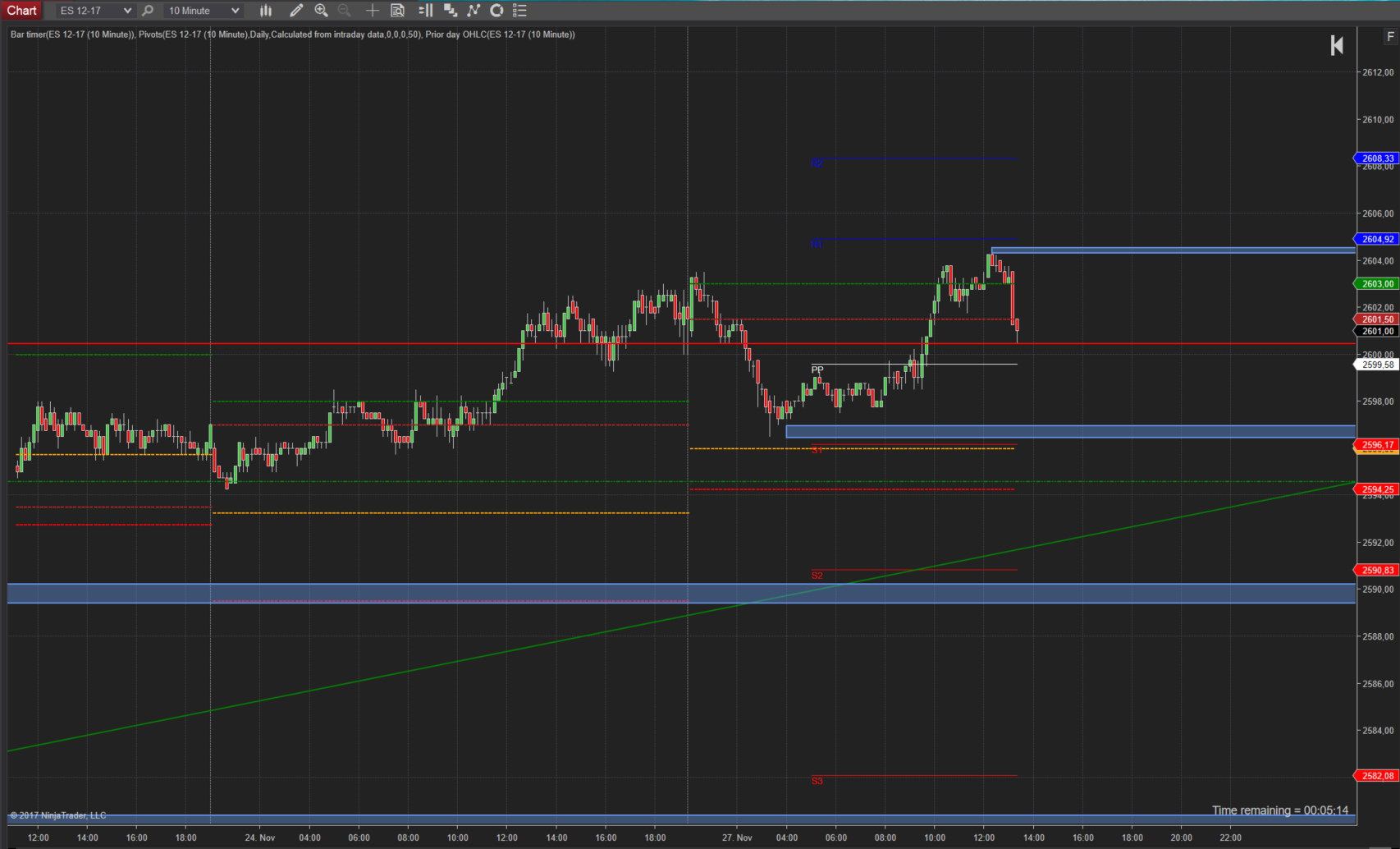Viewport: 1400px width, 849px height.
Task: Click the 2596,17 price marker
Action: (1375, 445)
